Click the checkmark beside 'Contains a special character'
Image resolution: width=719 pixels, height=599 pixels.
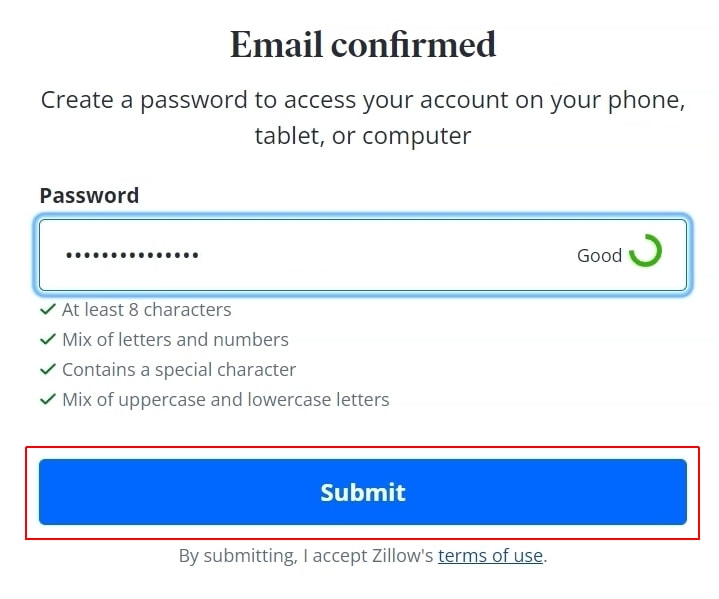click(47, 370)
